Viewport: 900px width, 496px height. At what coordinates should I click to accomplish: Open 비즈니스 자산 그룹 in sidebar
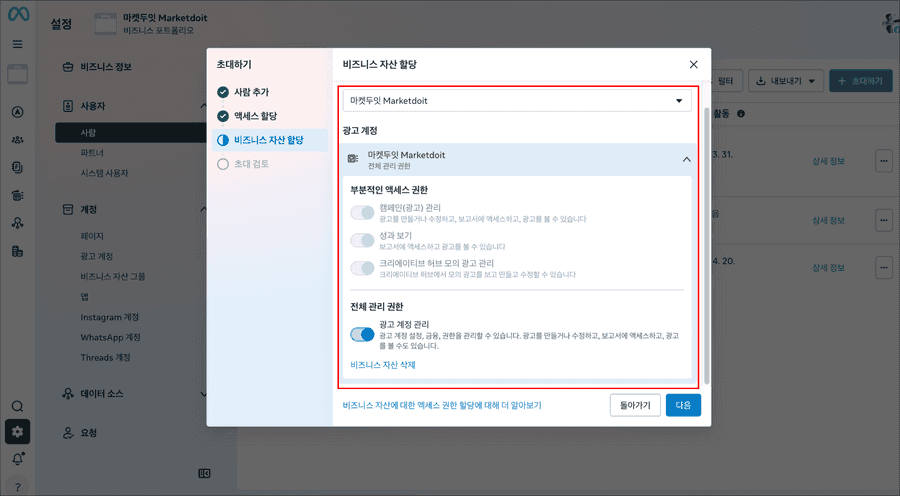[x=112, y=276]
